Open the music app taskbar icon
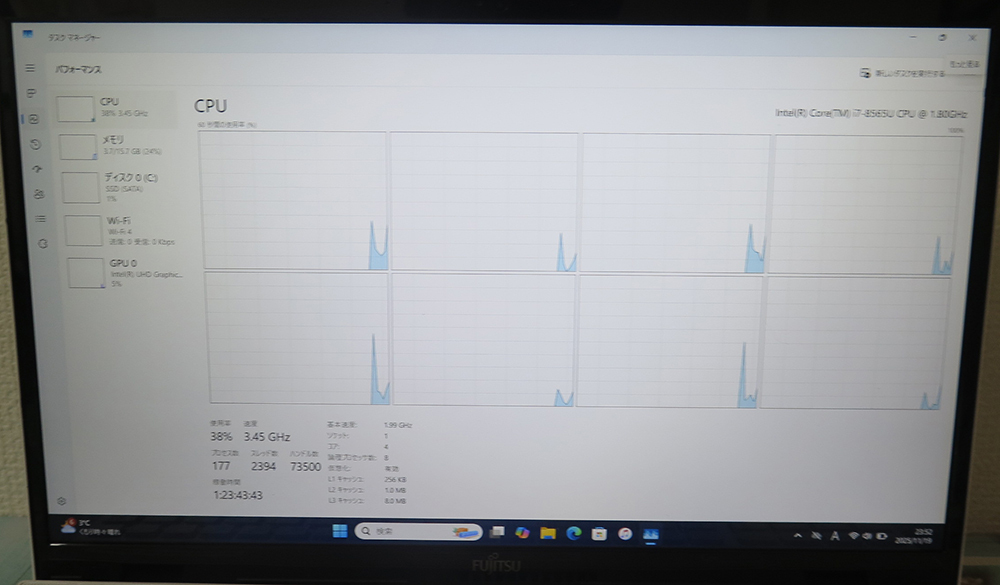This screenshot has width=1000, height=585. (x=625, y=534)
